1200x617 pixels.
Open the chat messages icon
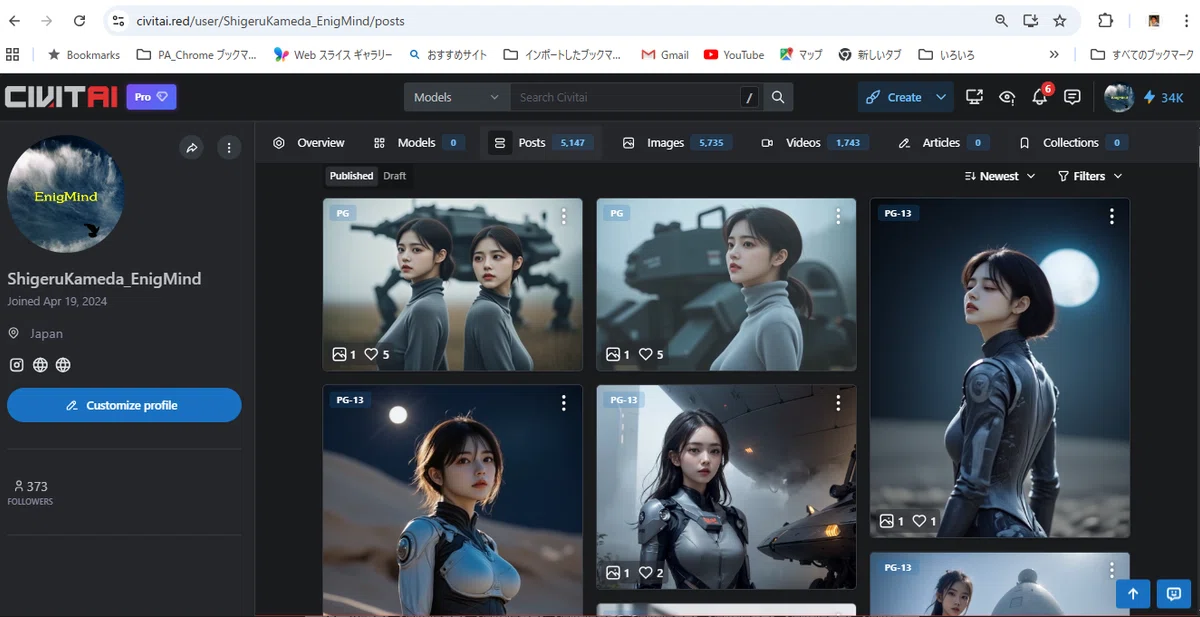click(1072, 97)
